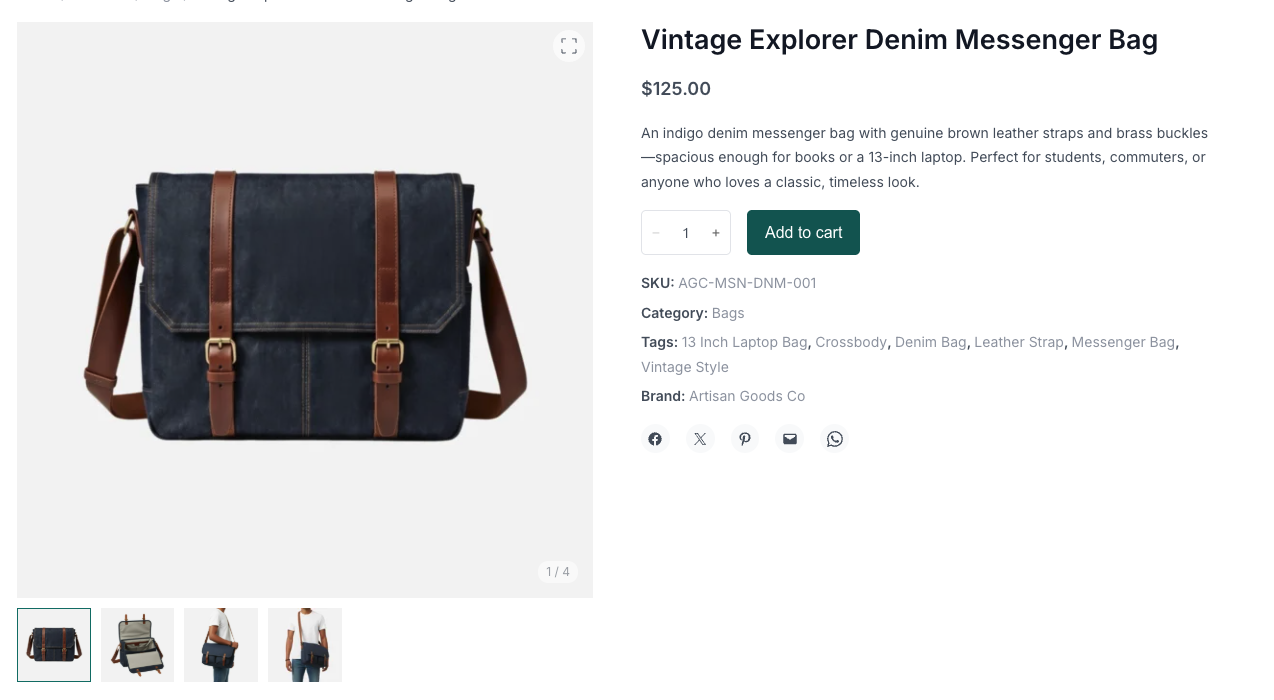The image size is (1274, 700).
Task: Pin product on Pinterest
Action: click(x=745, y=439)
